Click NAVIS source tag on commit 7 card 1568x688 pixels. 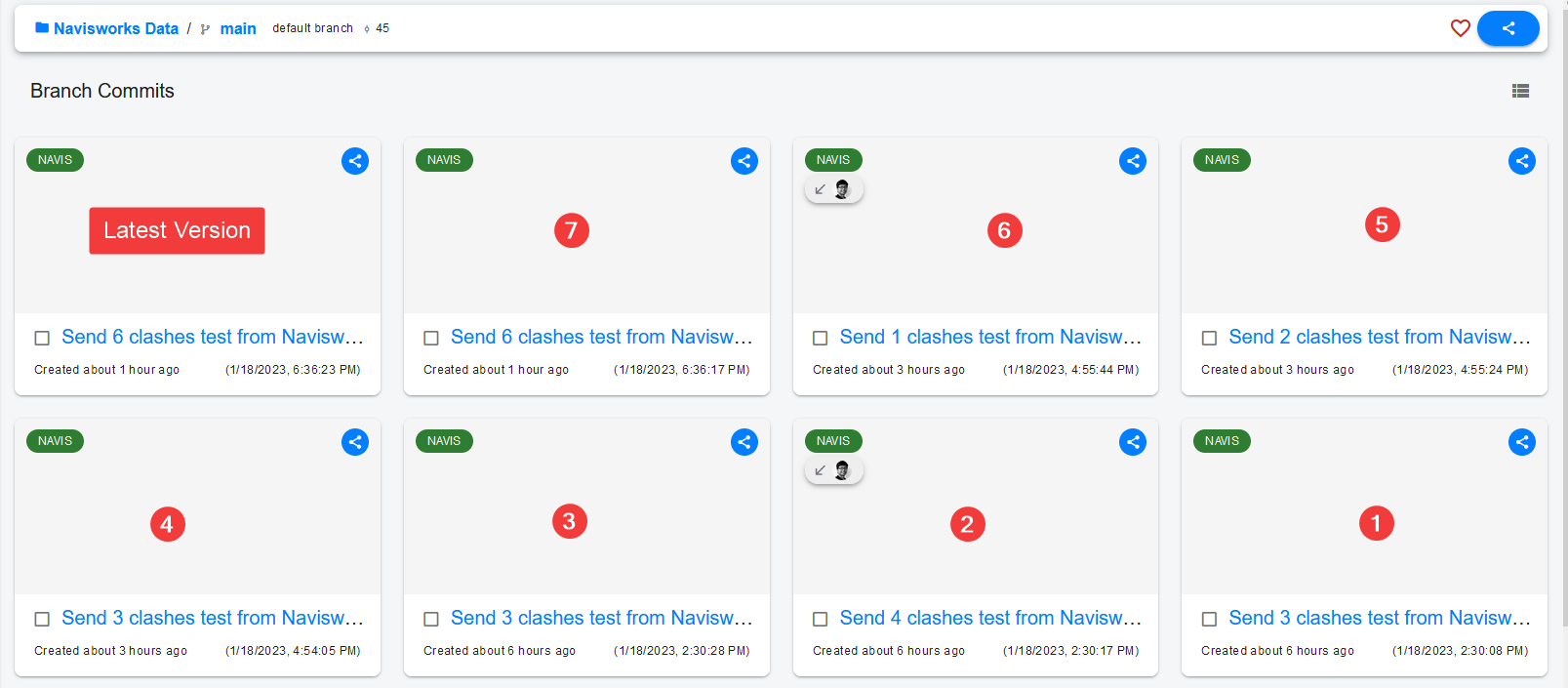(444, 160)
